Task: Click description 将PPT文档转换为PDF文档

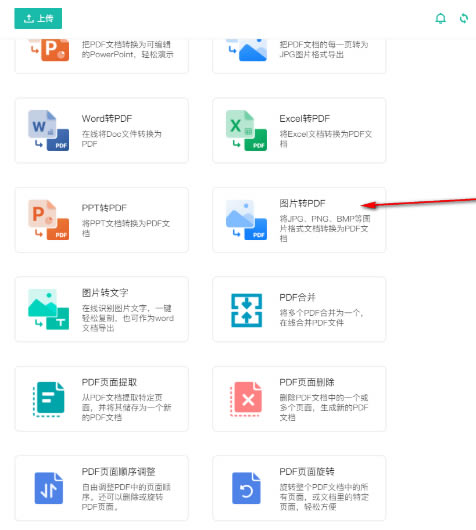Action: click(126, 228)
